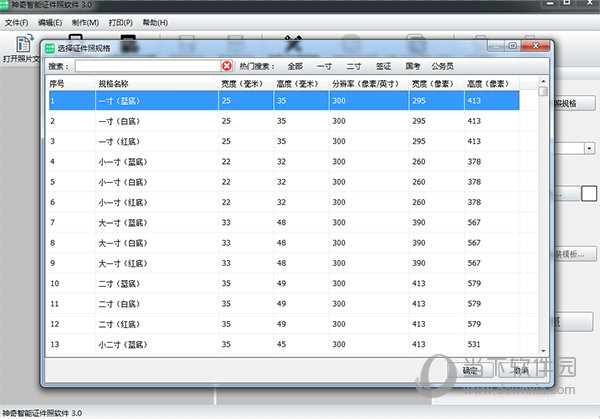The image size is (600, 419).
Task: Maximize the 选择证件照规格 dialog
Action: click(513, 46)
